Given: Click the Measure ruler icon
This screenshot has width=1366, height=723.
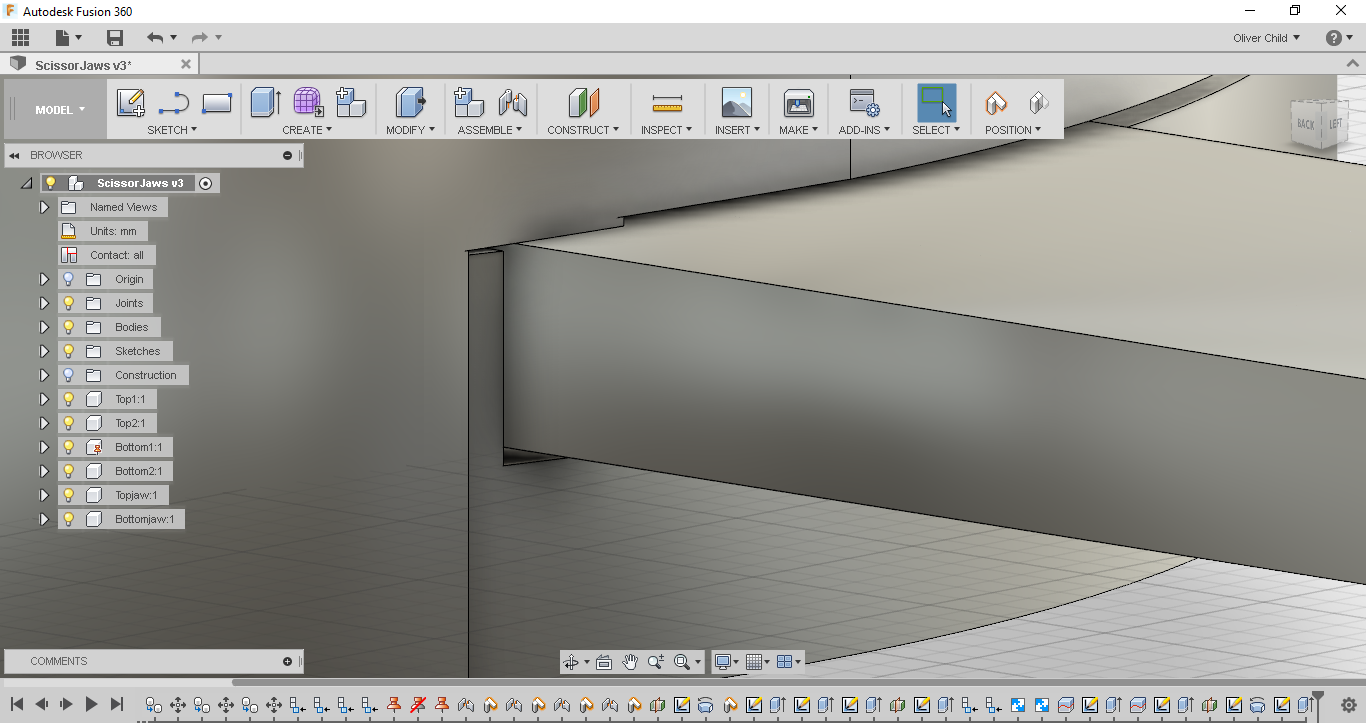Looking at the screenshot, I should pos(667,103).
